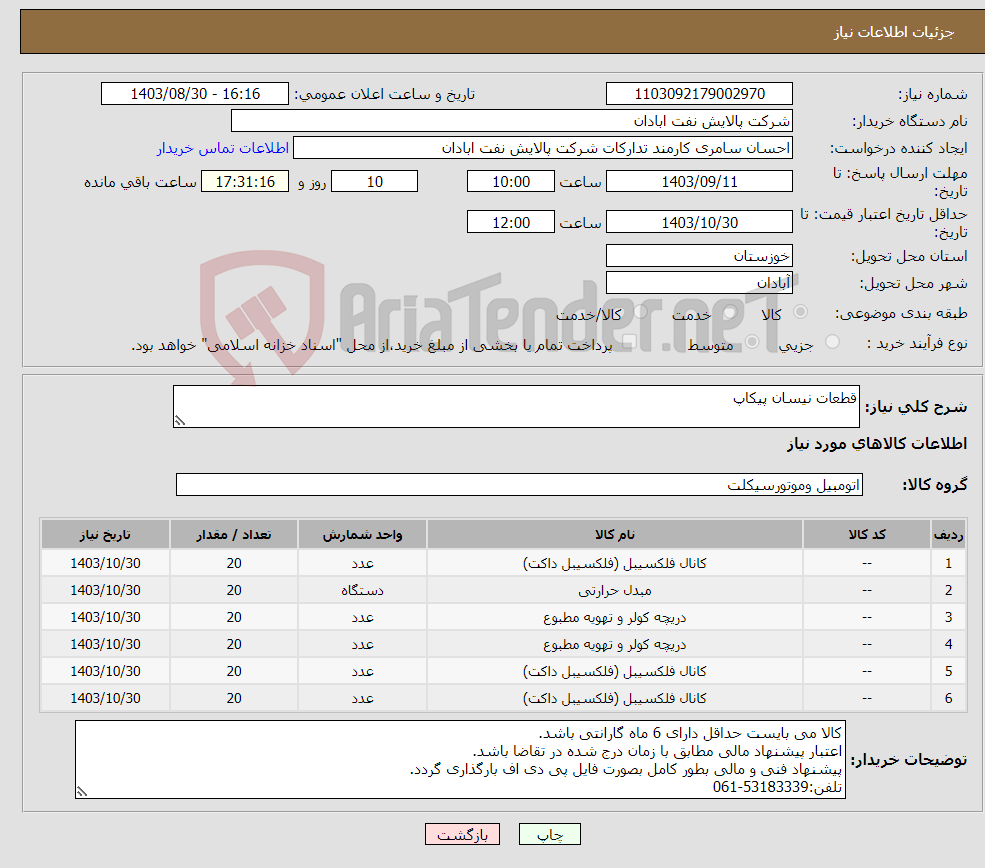Click the item code cell in row 2
The width and height of the screenshot is (985, 868).
click(x=867, y=590)
